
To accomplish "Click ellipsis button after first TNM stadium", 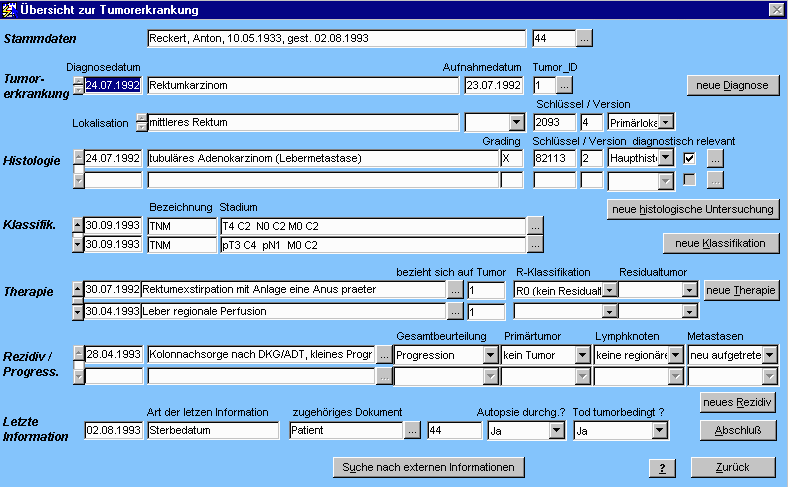I will coord(535,225).
